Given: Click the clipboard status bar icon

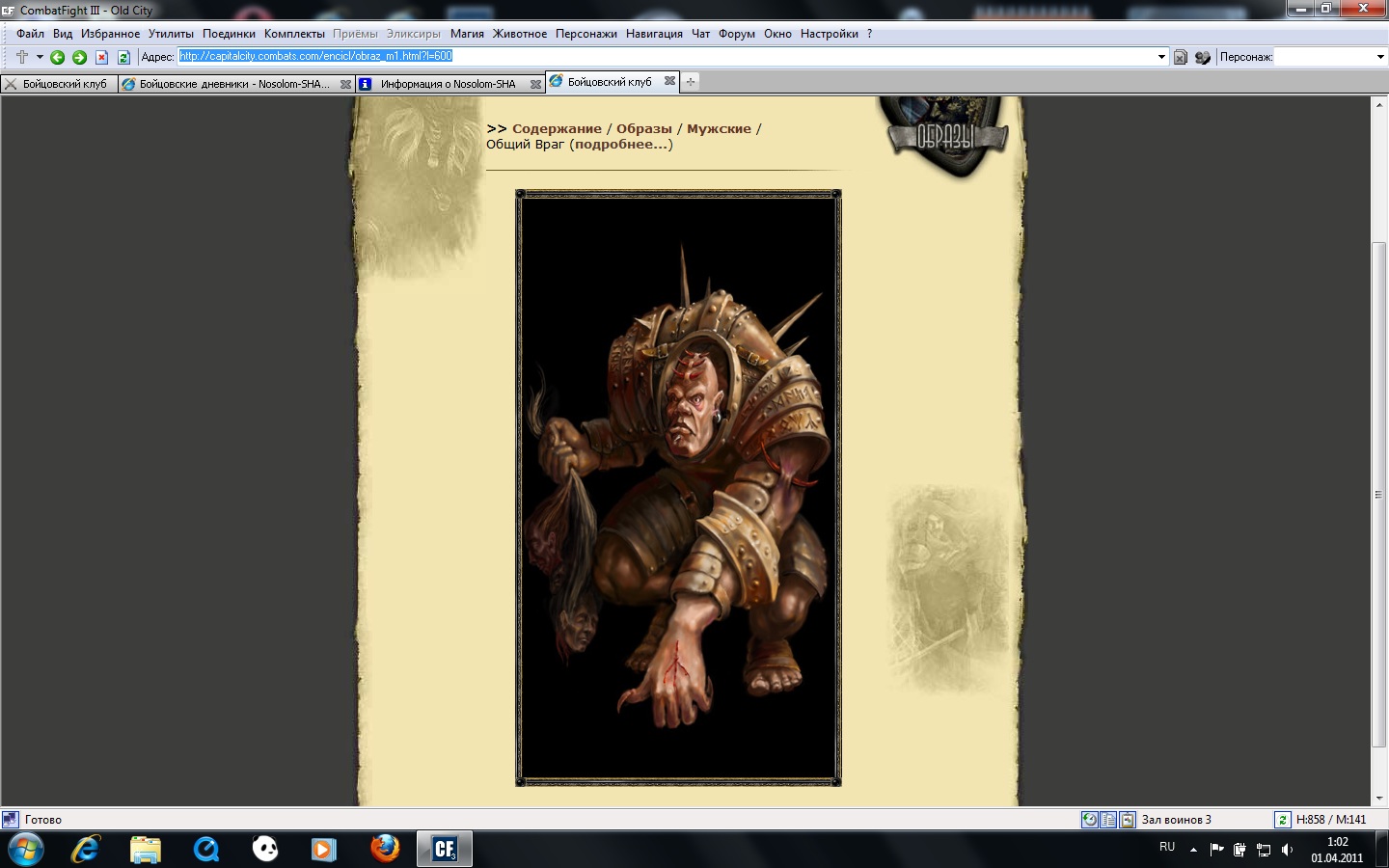Looking at the screenshot, I should pyautogui.click(x=1127, y=820).
